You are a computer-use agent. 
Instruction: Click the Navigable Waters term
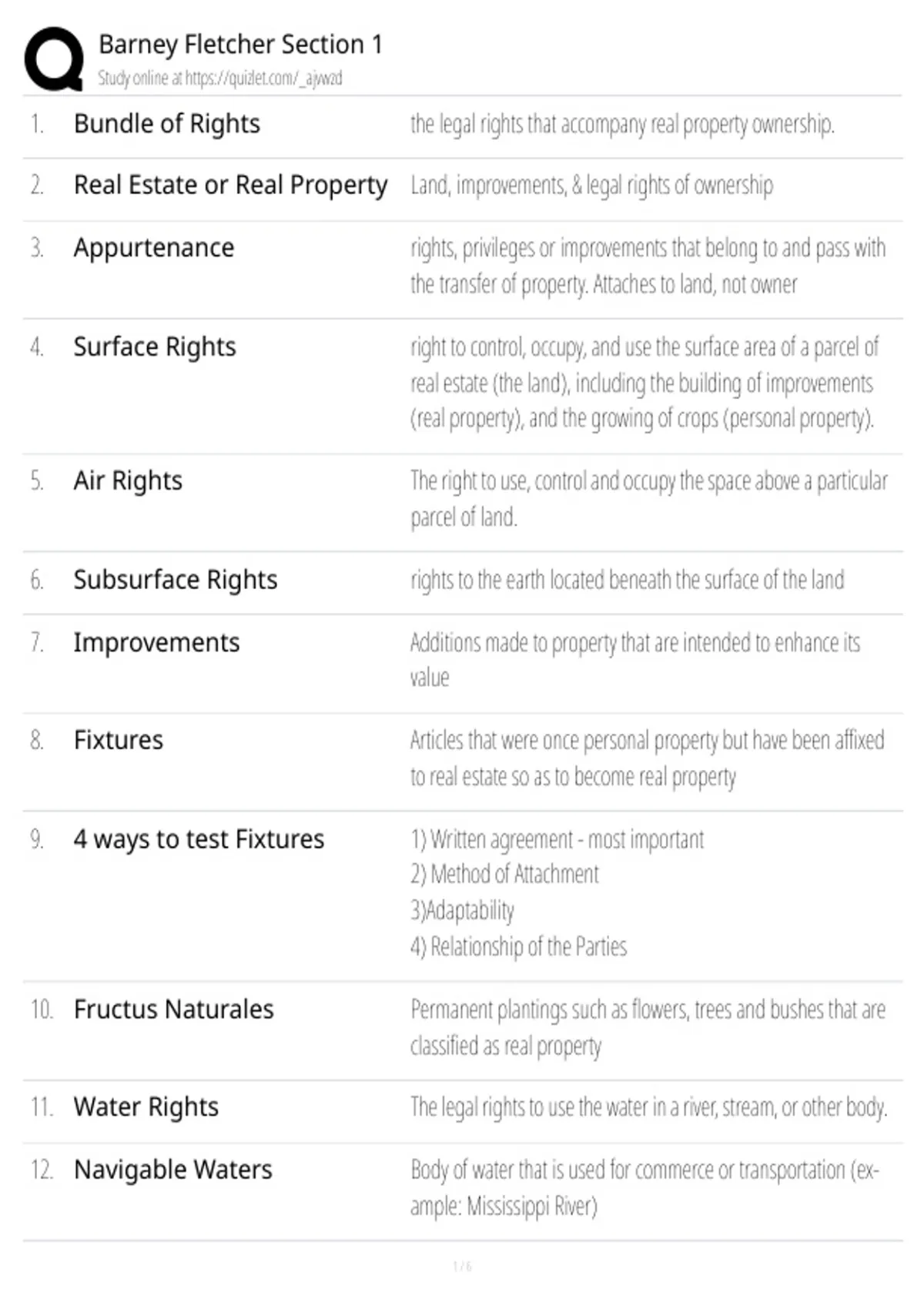tap(173, 1170)
